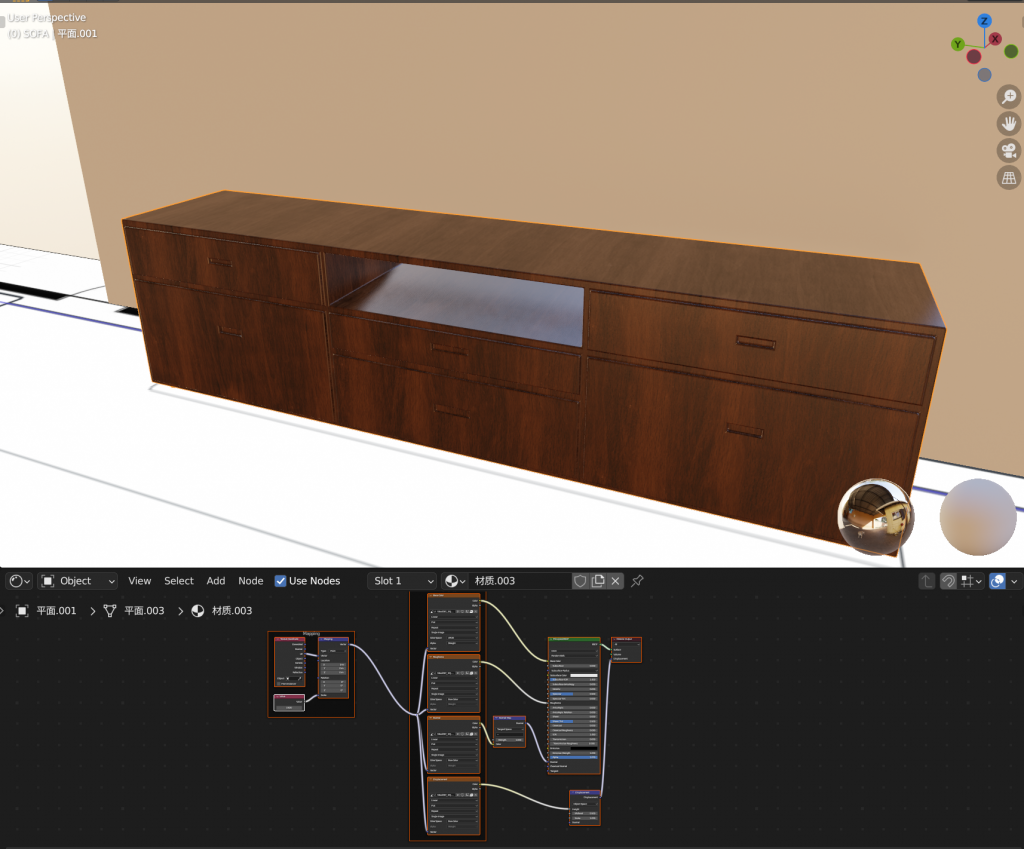1024x849 pixels.
Task: Switch perspective/orthographic with the grid icon
Action: pos(1009,178)
